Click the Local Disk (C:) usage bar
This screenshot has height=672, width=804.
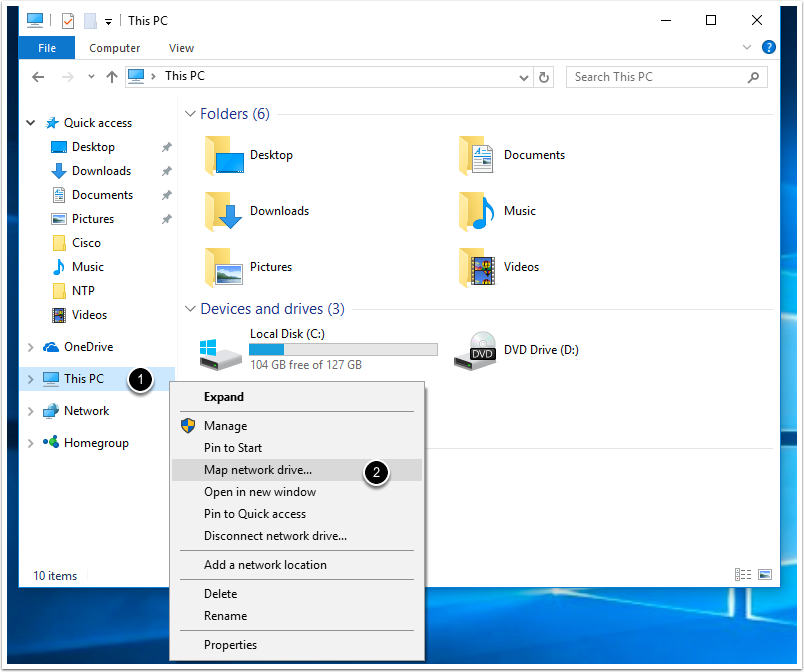342,349
